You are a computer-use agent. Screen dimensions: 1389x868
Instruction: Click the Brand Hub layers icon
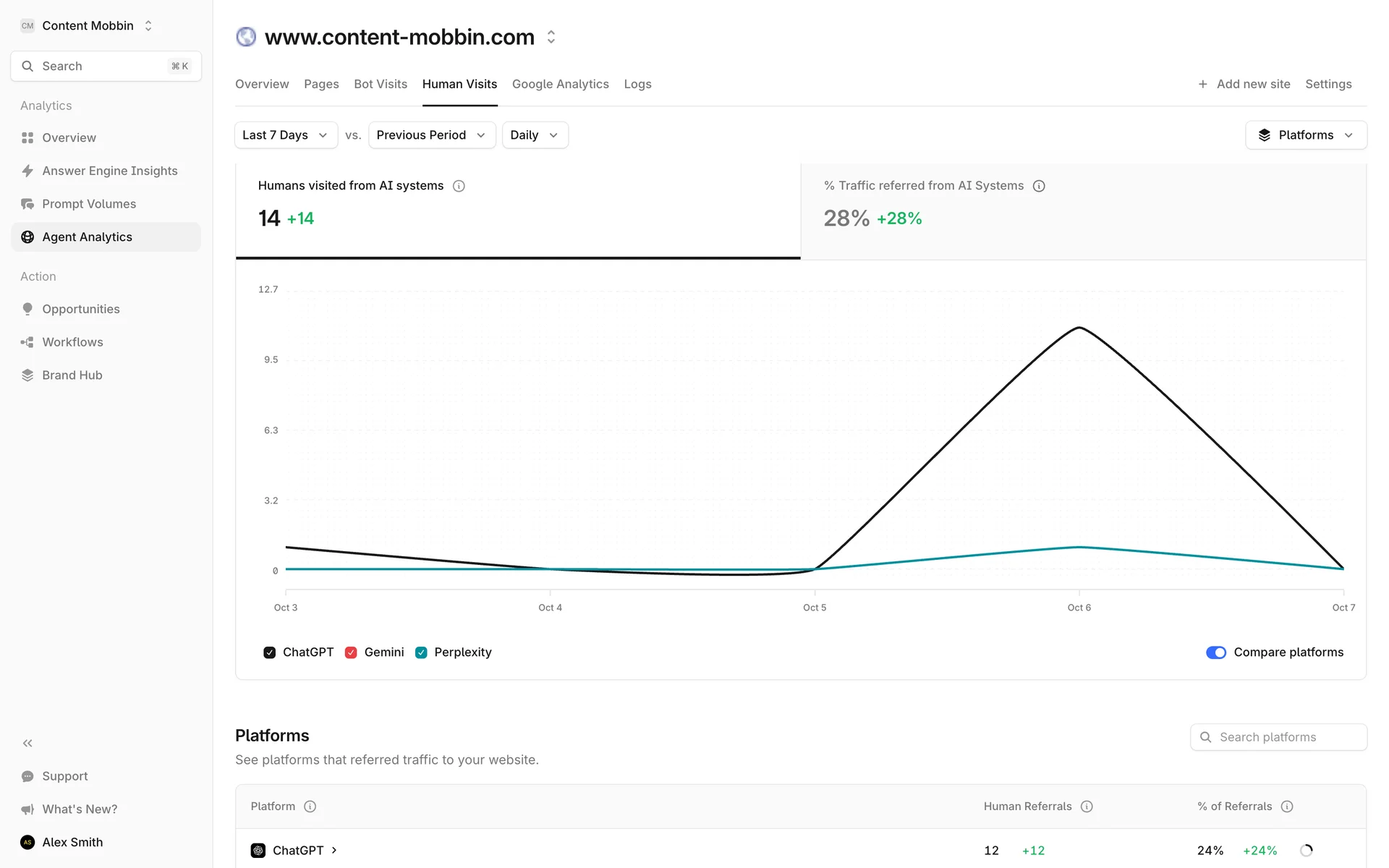click(27, 375)
